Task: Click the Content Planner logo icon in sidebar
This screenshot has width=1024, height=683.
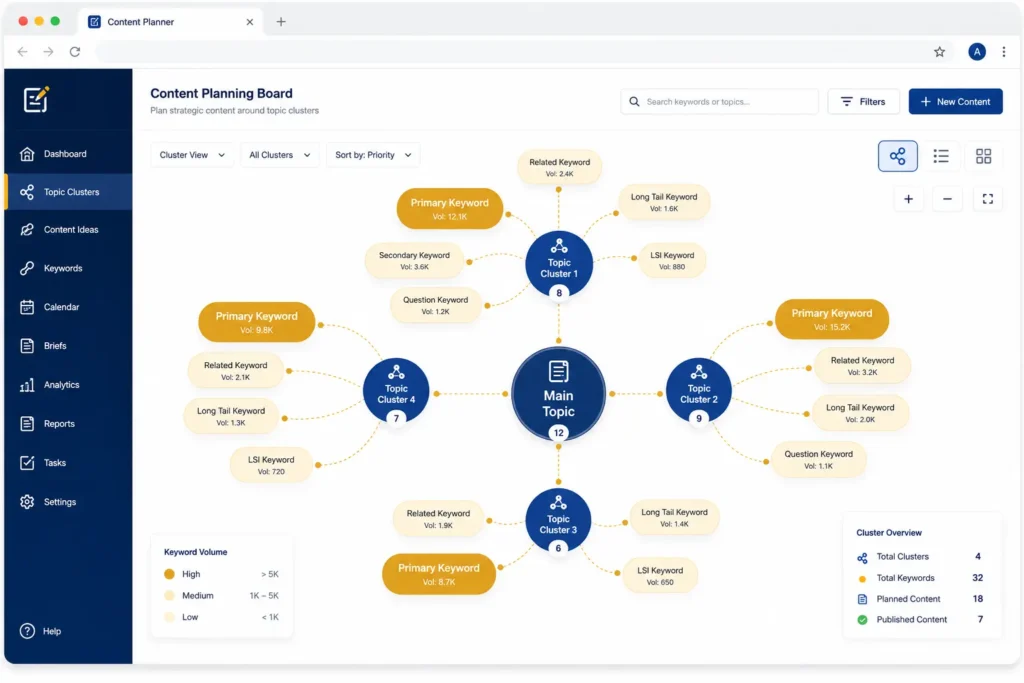Action: tap(37, 100)
